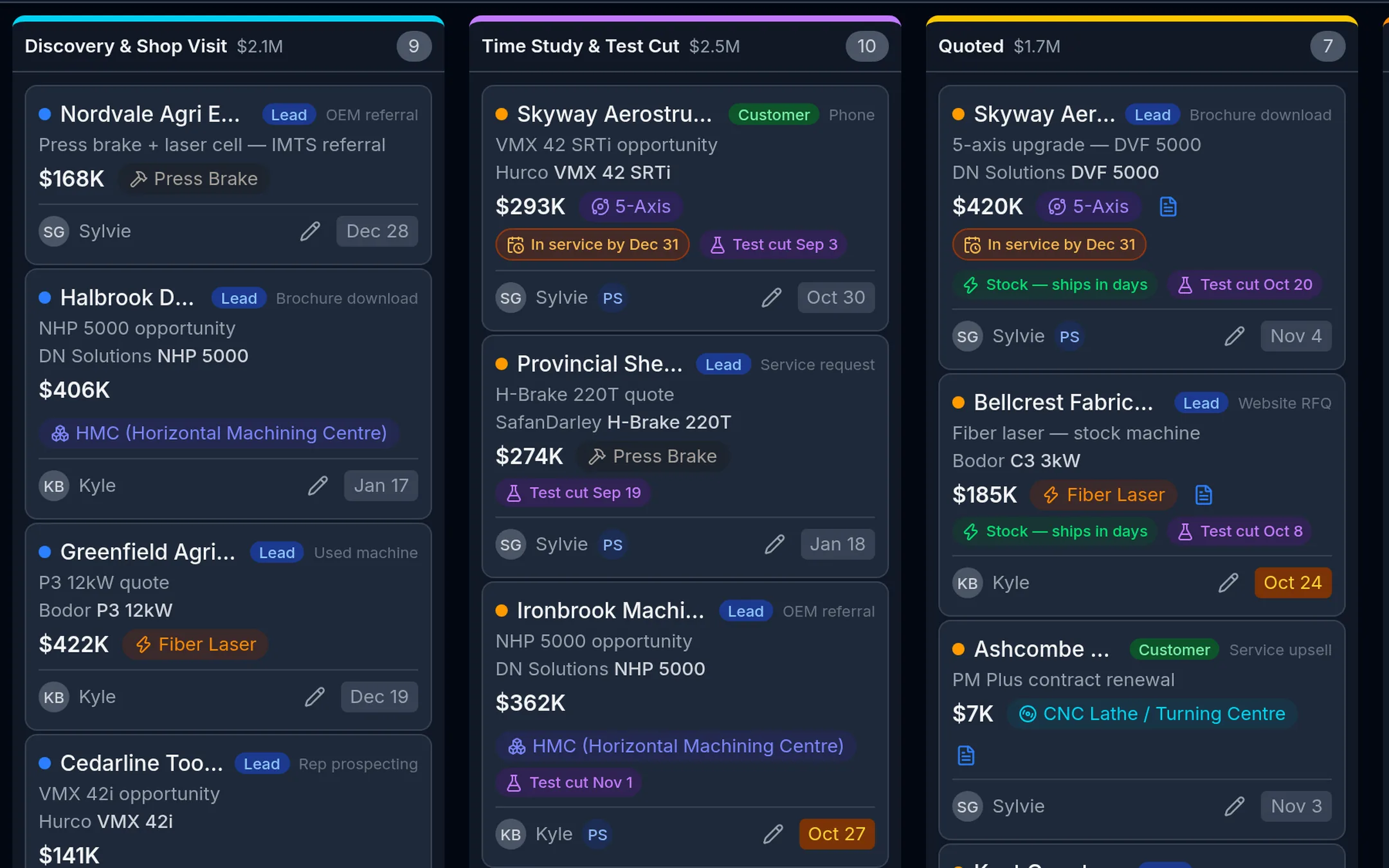Click PS badge on Provincial She... card

tap(612, 545)
